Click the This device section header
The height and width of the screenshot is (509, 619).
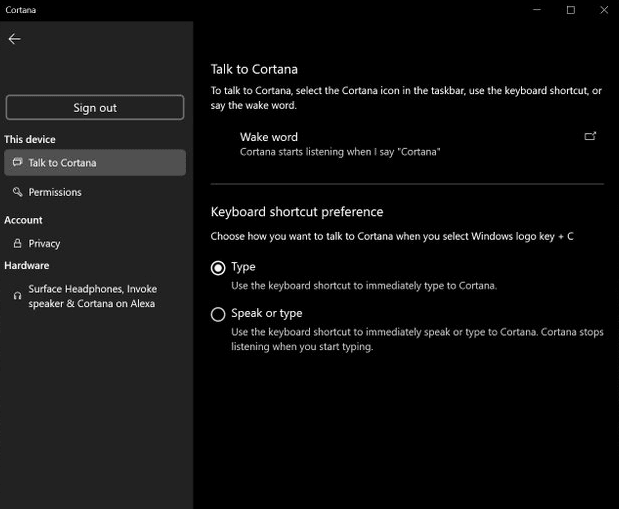30,139
